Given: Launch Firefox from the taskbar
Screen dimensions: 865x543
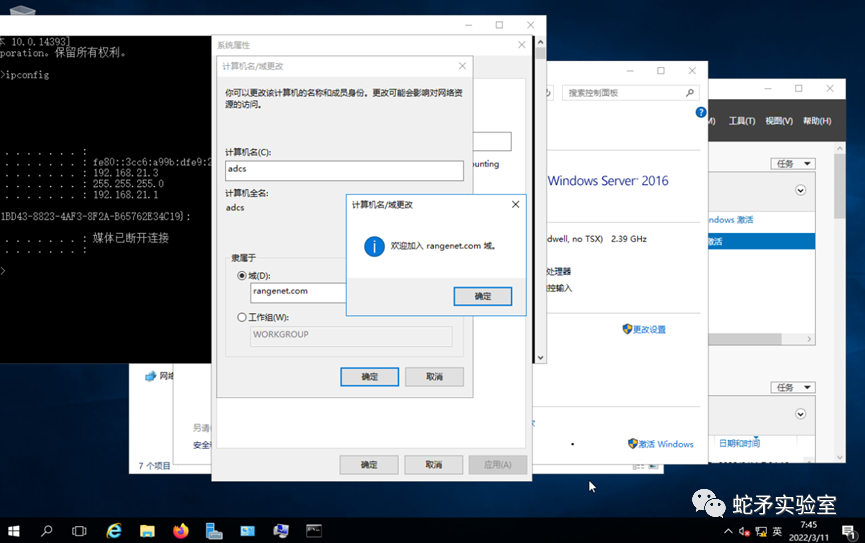Looking at the screenshot, I should [x=180, y=531].
